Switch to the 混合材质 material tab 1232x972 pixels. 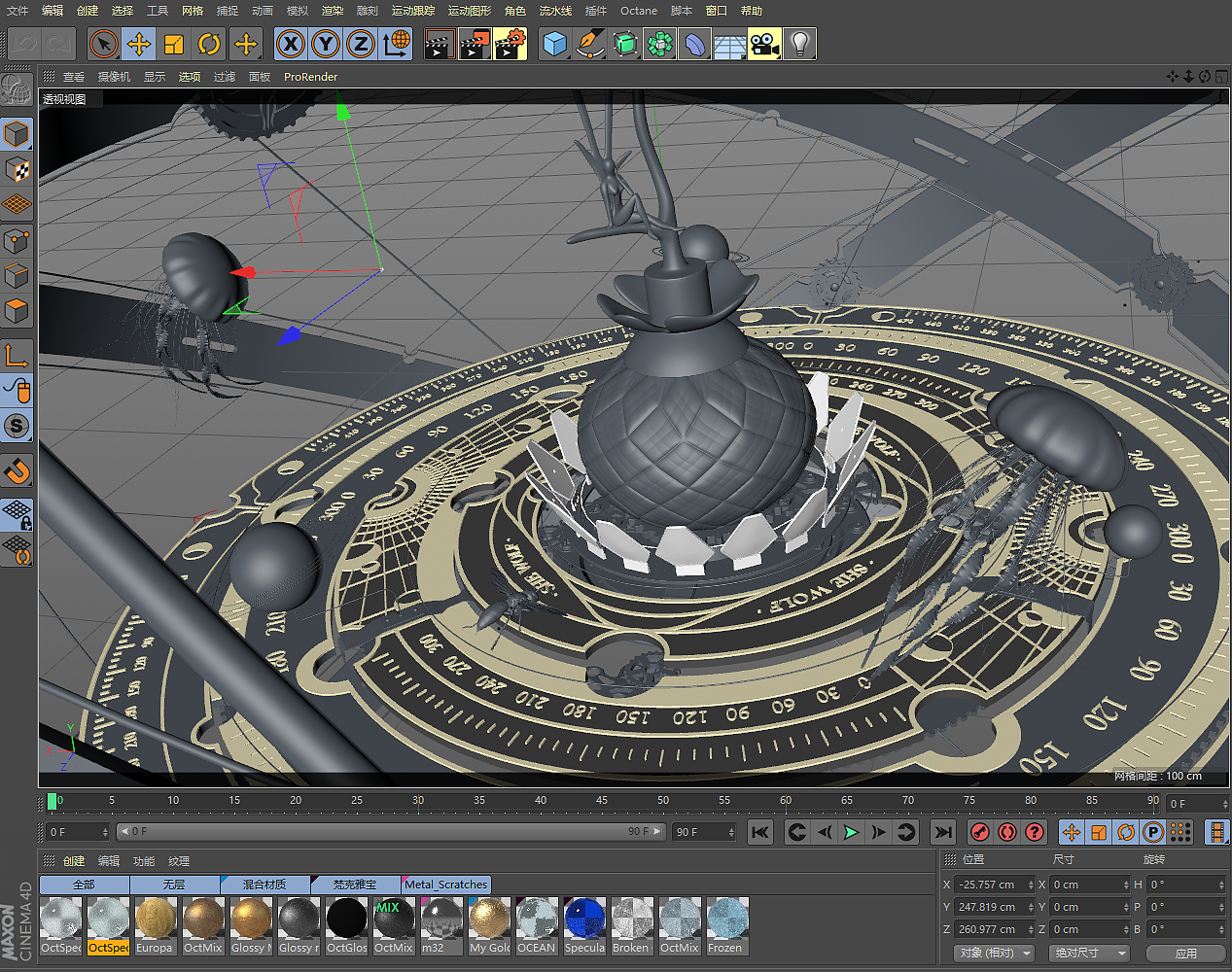pyautogui.click(x=264, y=885)
